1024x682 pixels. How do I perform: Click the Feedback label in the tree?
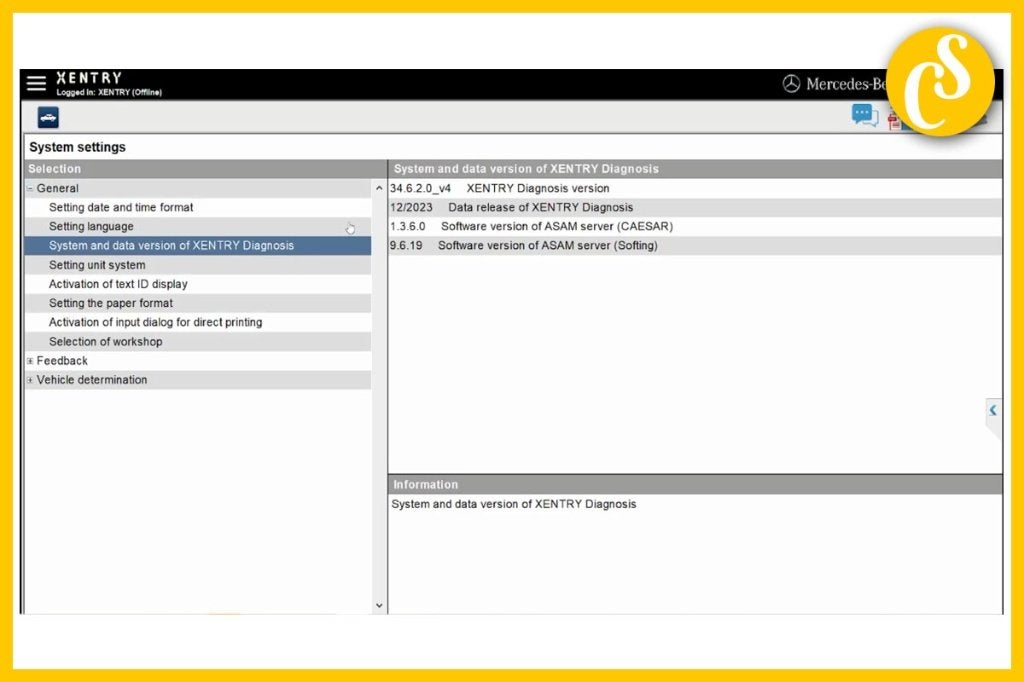62,361
